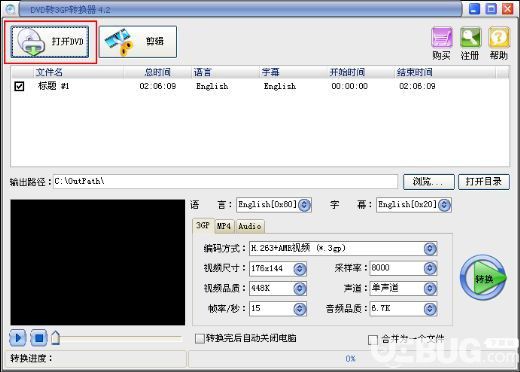Play the preview video

pos(18,338)
